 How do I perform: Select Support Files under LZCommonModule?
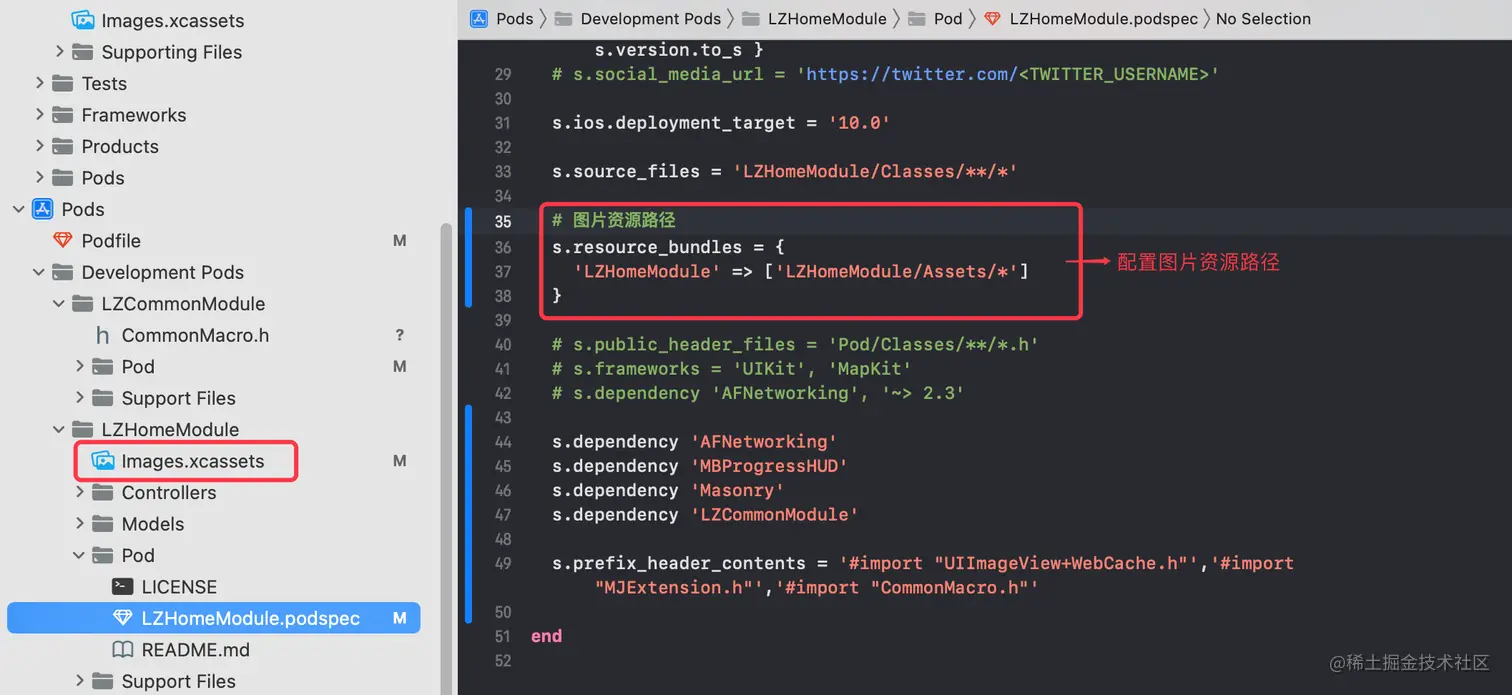(x=178, y=398)
